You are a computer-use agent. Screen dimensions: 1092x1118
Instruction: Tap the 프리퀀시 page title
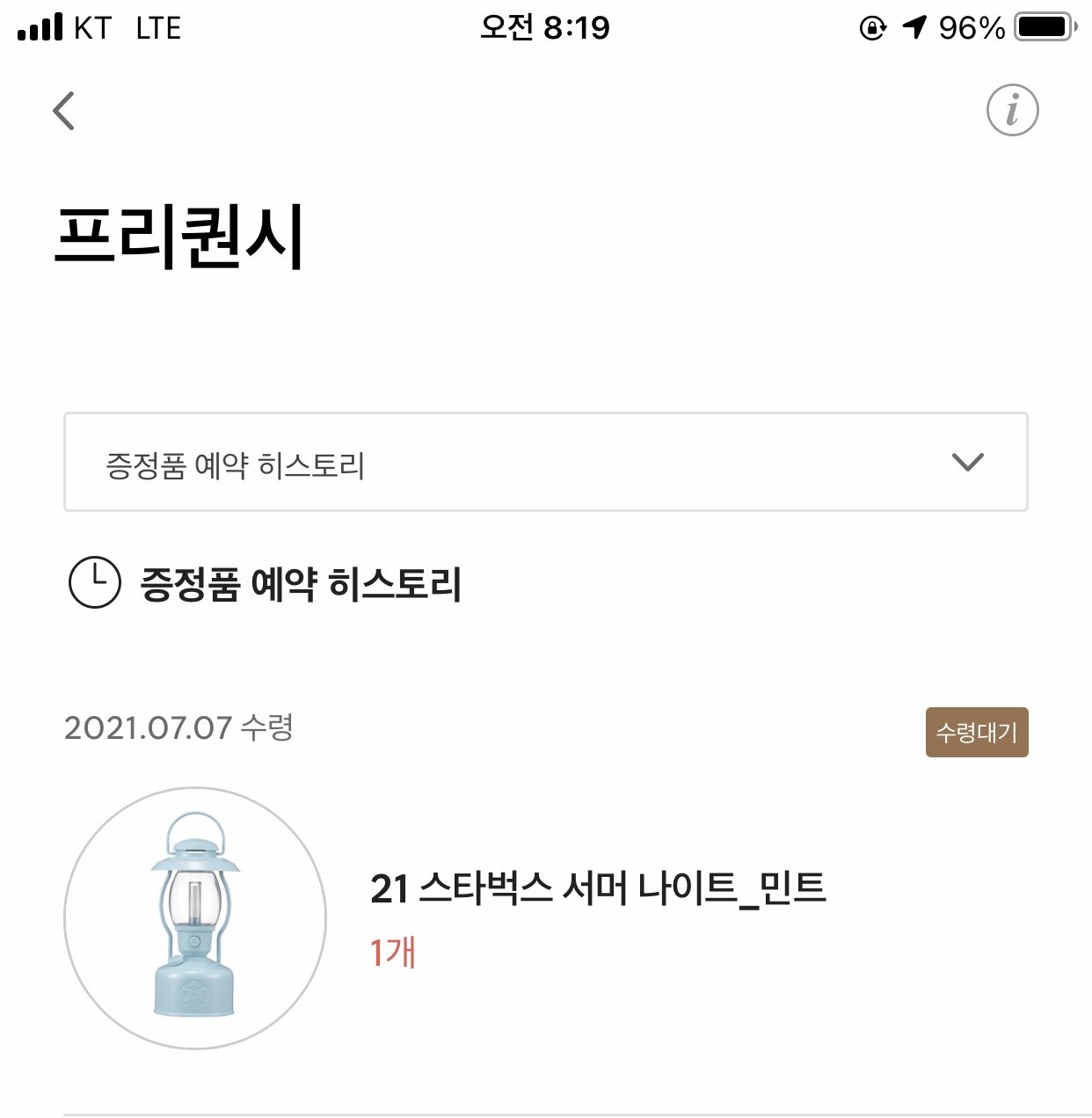pyautogui.click(x=179, y=236)
